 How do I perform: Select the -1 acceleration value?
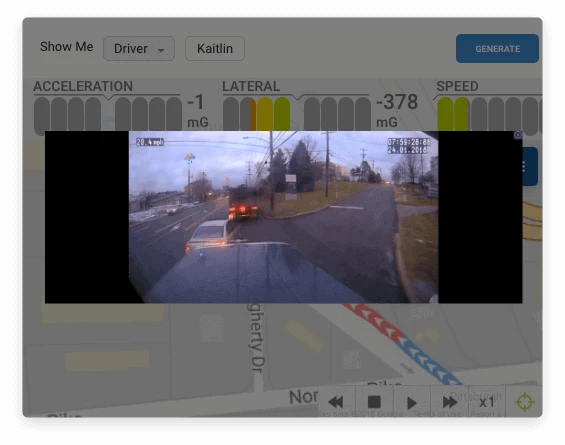click(x=196, y=102)
